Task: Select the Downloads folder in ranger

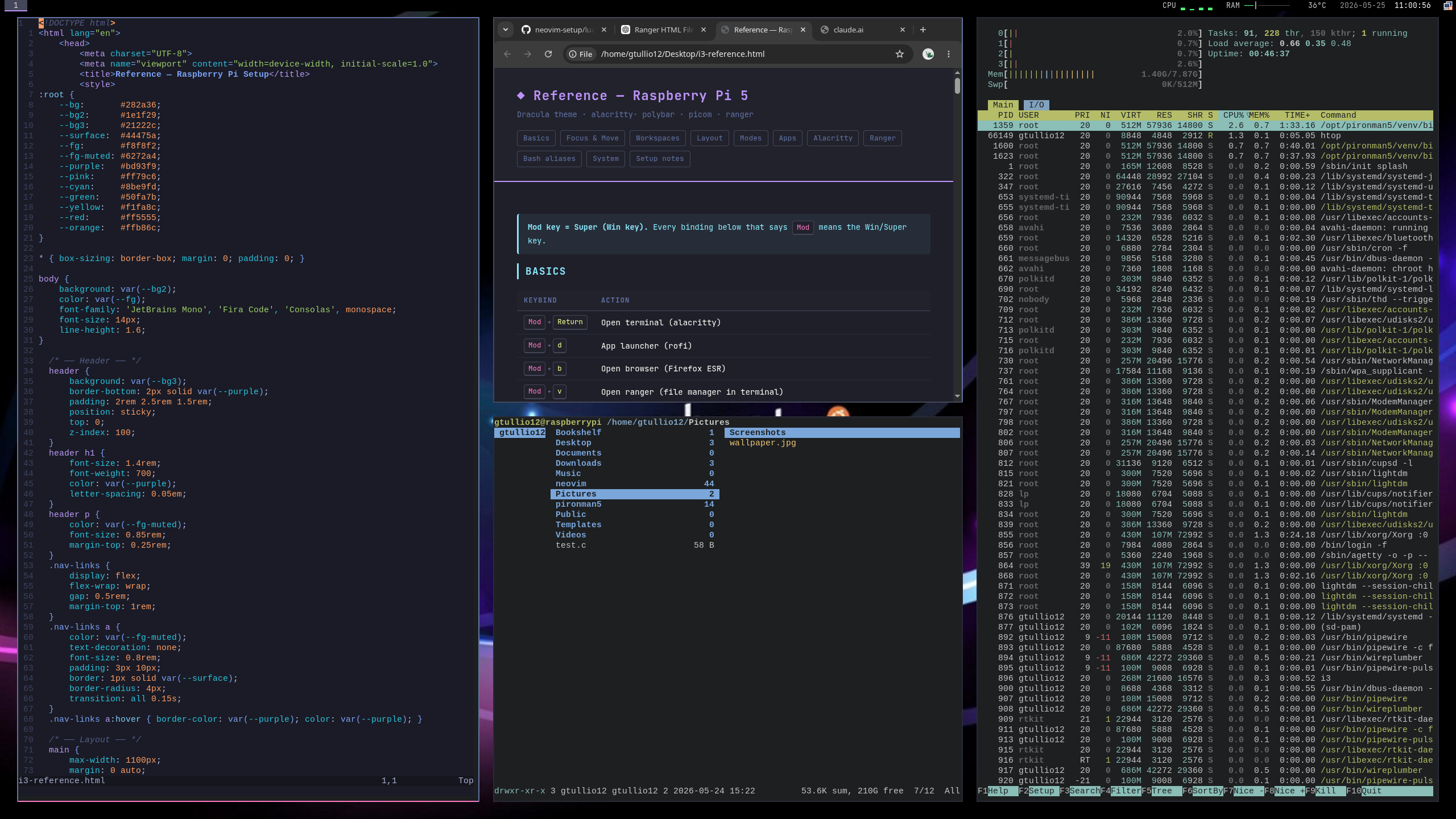Action: [x=635, y=463]
